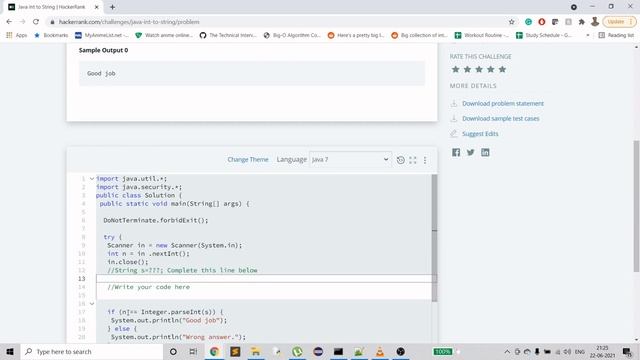Open a new browser tab

(x=112, y=7)
